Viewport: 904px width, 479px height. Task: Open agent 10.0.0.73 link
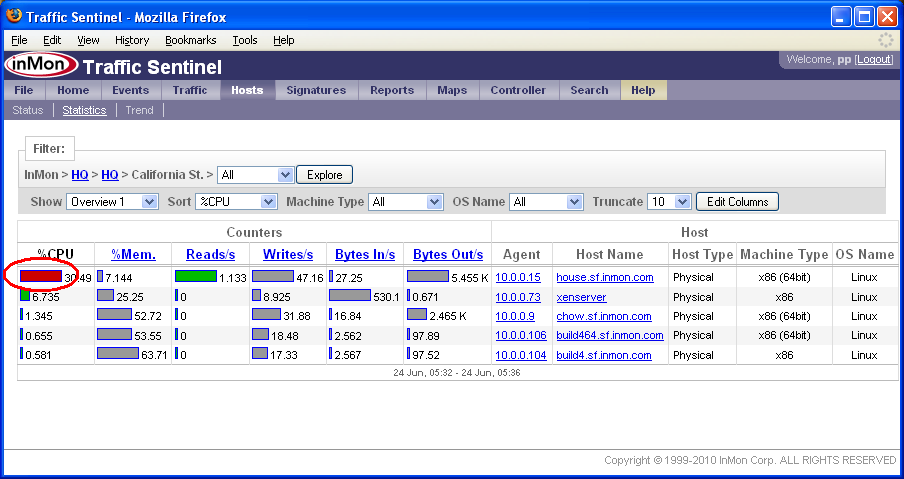point(518,297)
